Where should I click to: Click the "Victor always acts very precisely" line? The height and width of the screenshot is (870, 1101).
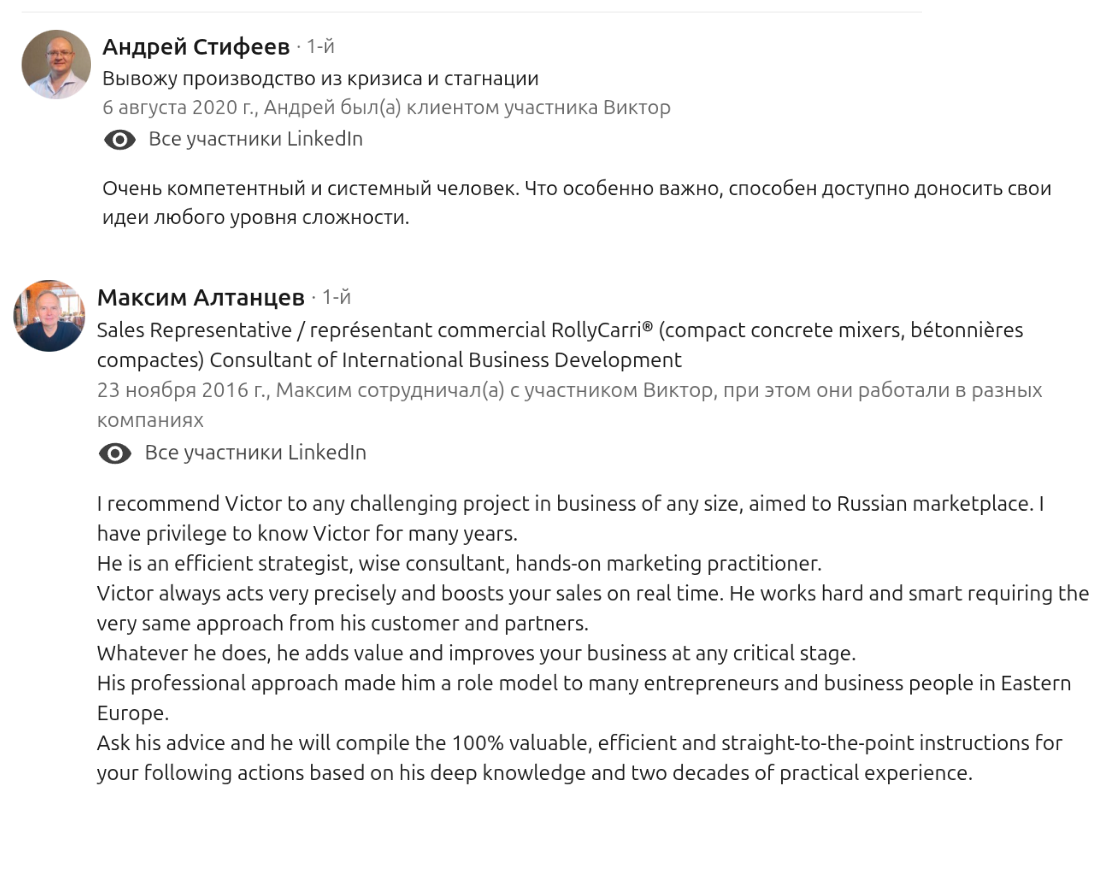point(592,594)
